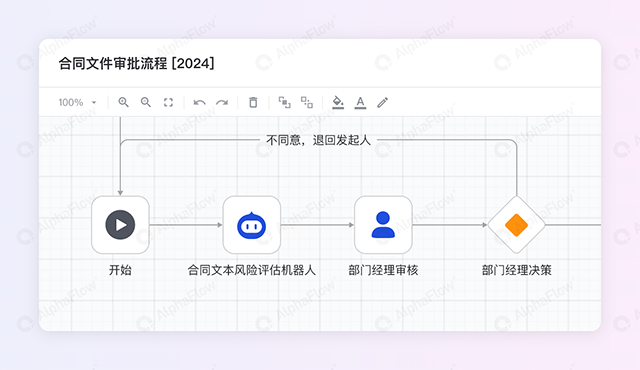640x370 pixels.
Task: Click the 100% zoom percentage text
Action: click(x=71, y=102)
